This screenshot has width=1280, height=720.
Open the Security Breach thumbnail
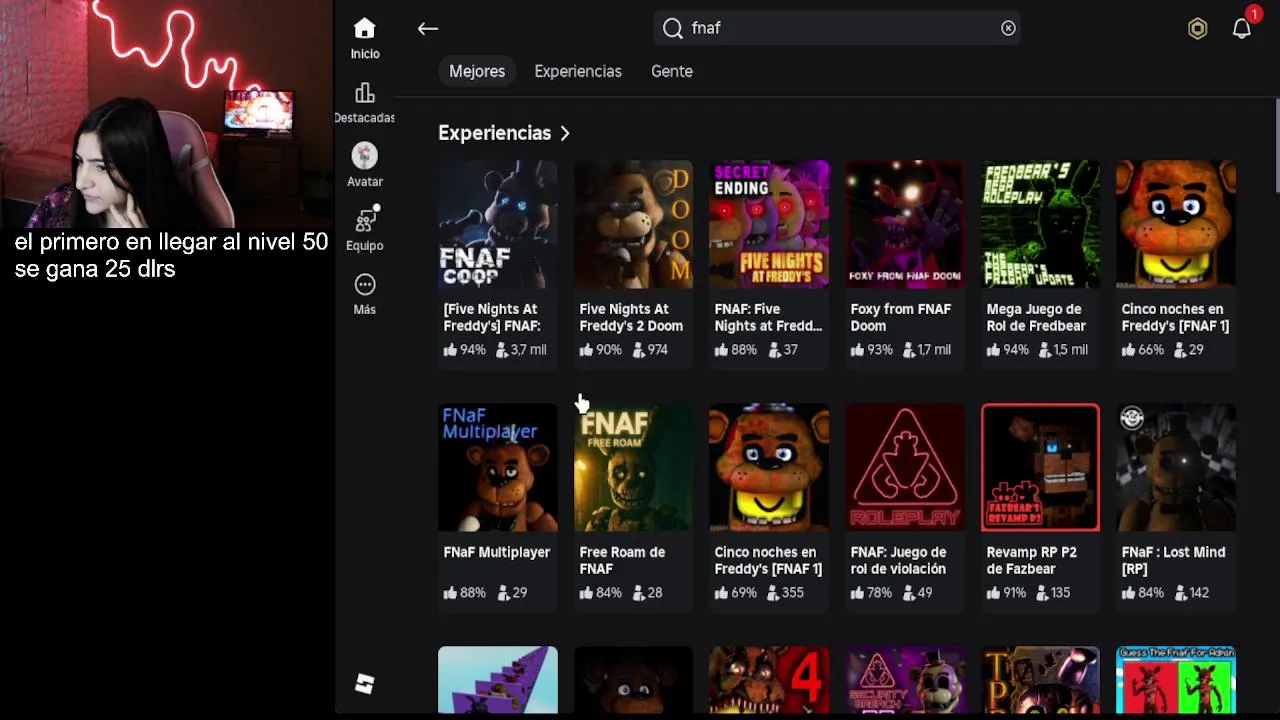(x=905, y=680)
